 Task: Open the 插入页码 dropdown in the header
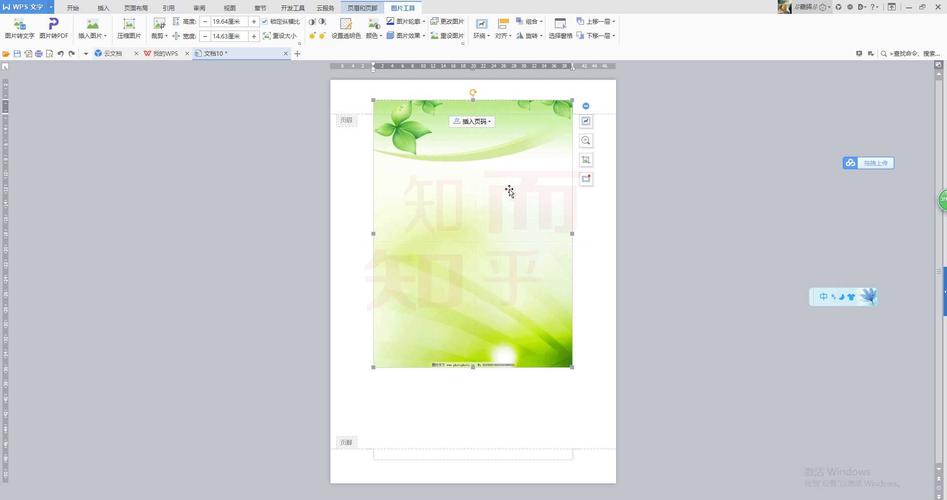[x=473, y=121]
